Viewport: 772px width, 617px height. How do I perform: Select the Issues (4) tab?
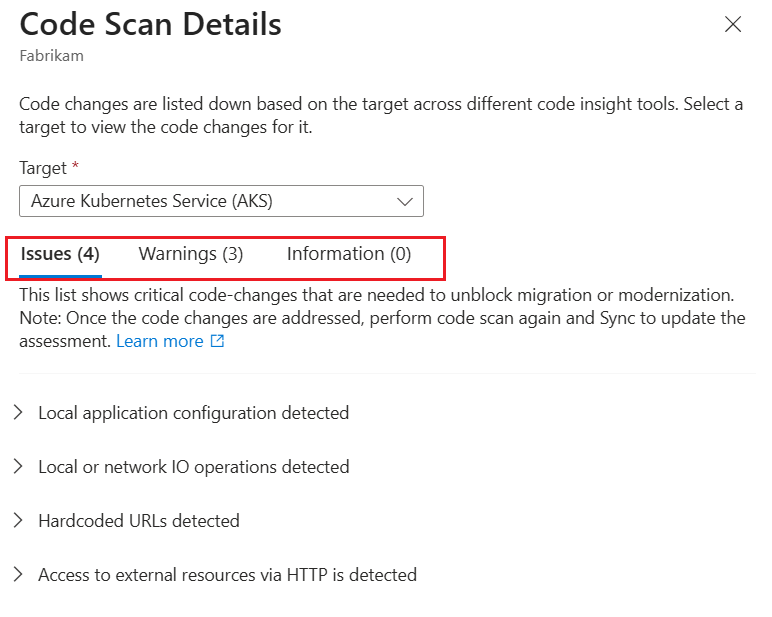[x=60, y=254]
